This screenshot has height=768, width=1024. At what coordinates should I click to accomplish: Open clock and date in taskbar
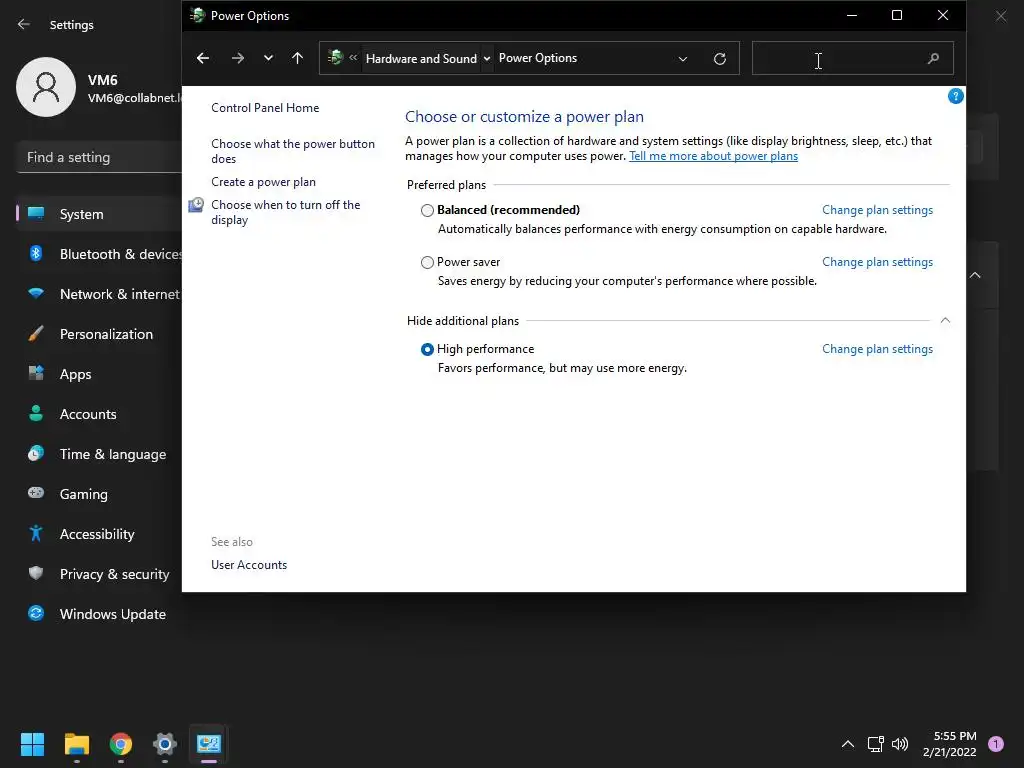[950, 744]
